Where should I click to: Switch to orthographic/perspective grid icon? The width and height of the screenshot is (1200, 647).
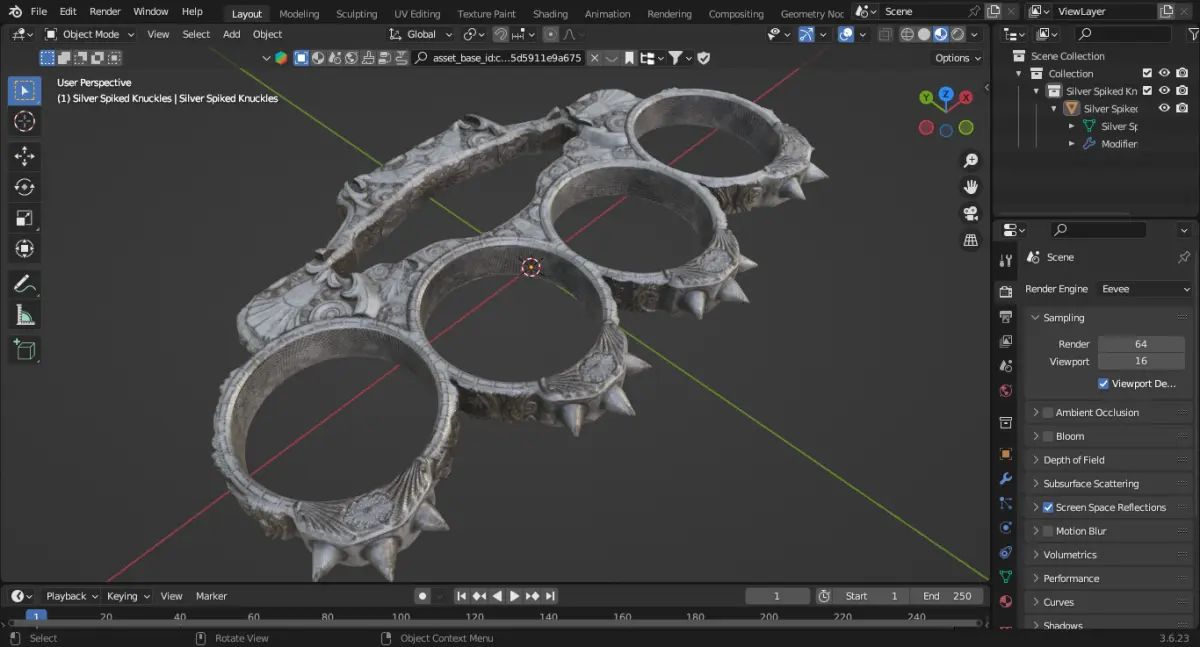click(x=969, y=240)
